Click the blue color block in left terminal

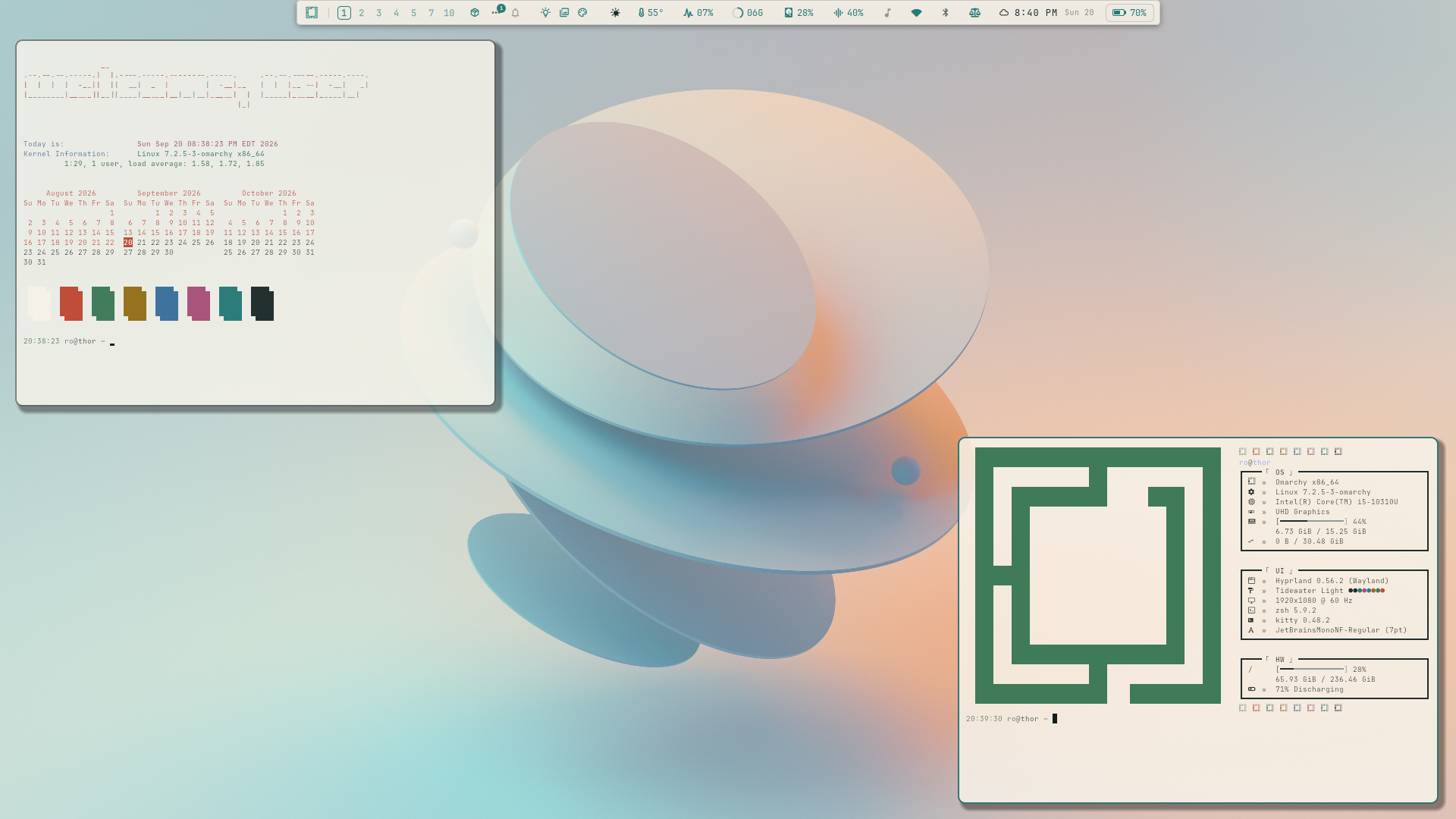tap(167, 303)
